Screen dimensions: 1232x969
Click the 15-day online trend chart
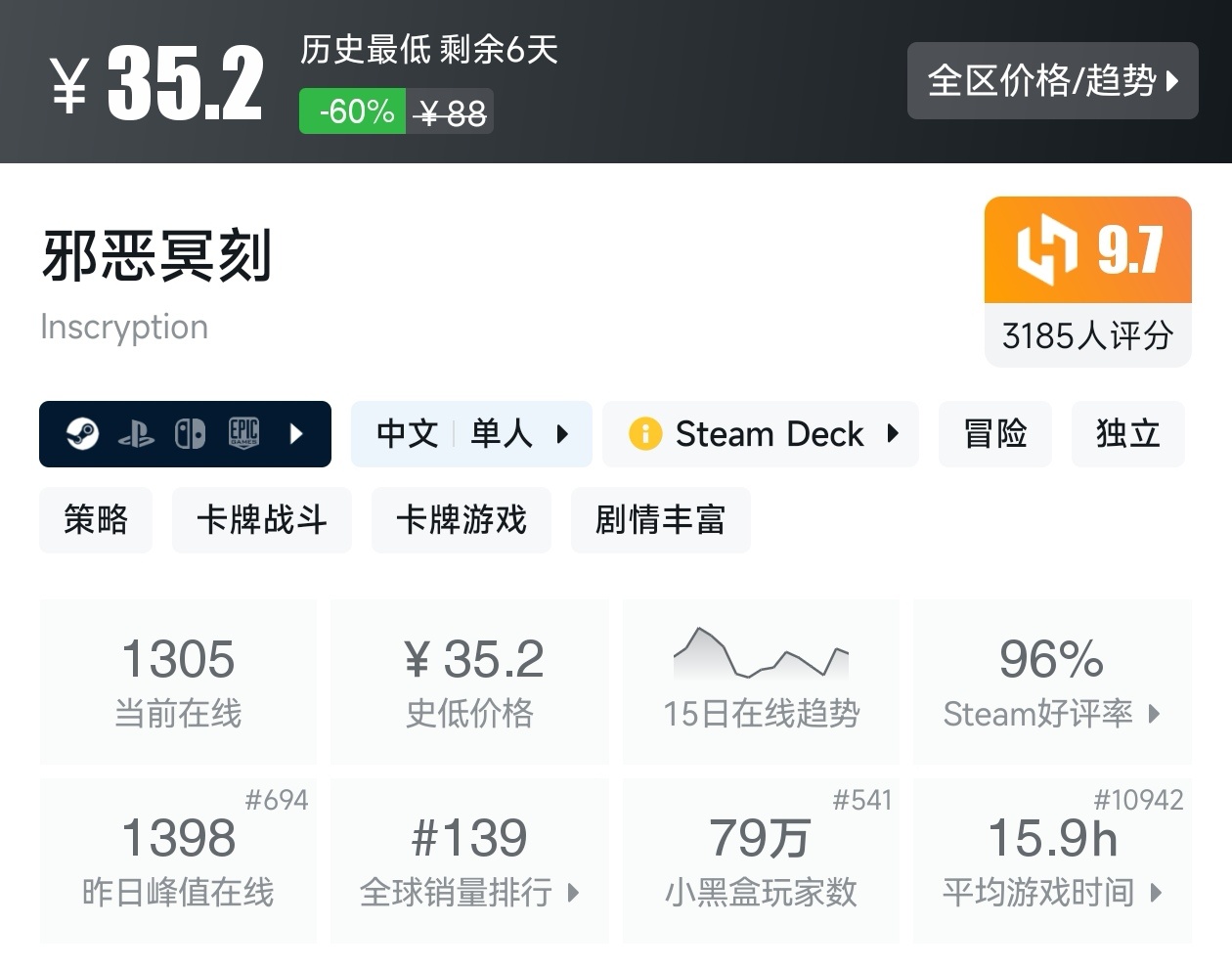pyautogui.click(x=761, y=653)
